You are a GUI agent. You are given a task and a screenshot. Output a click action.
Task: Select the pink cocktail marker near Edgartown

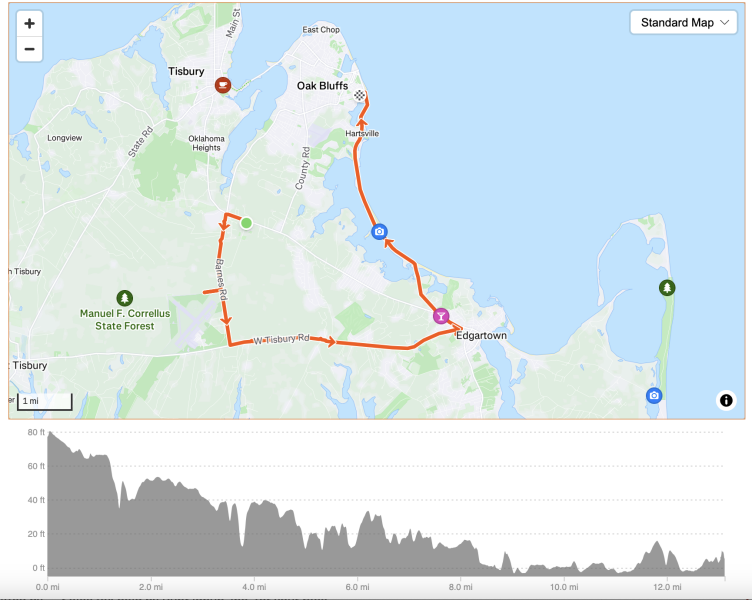coord(440,316)
